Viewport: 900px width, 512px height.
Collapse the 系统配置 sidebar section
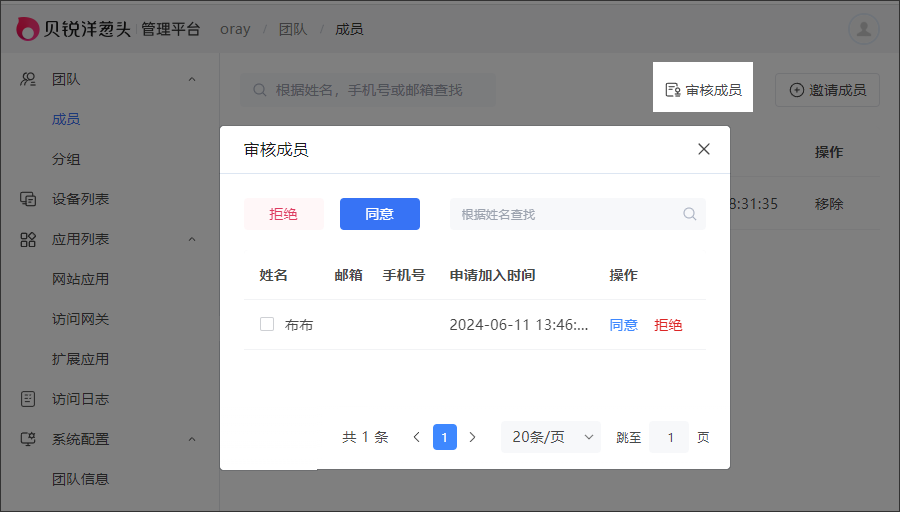click(x=192, y=439)
